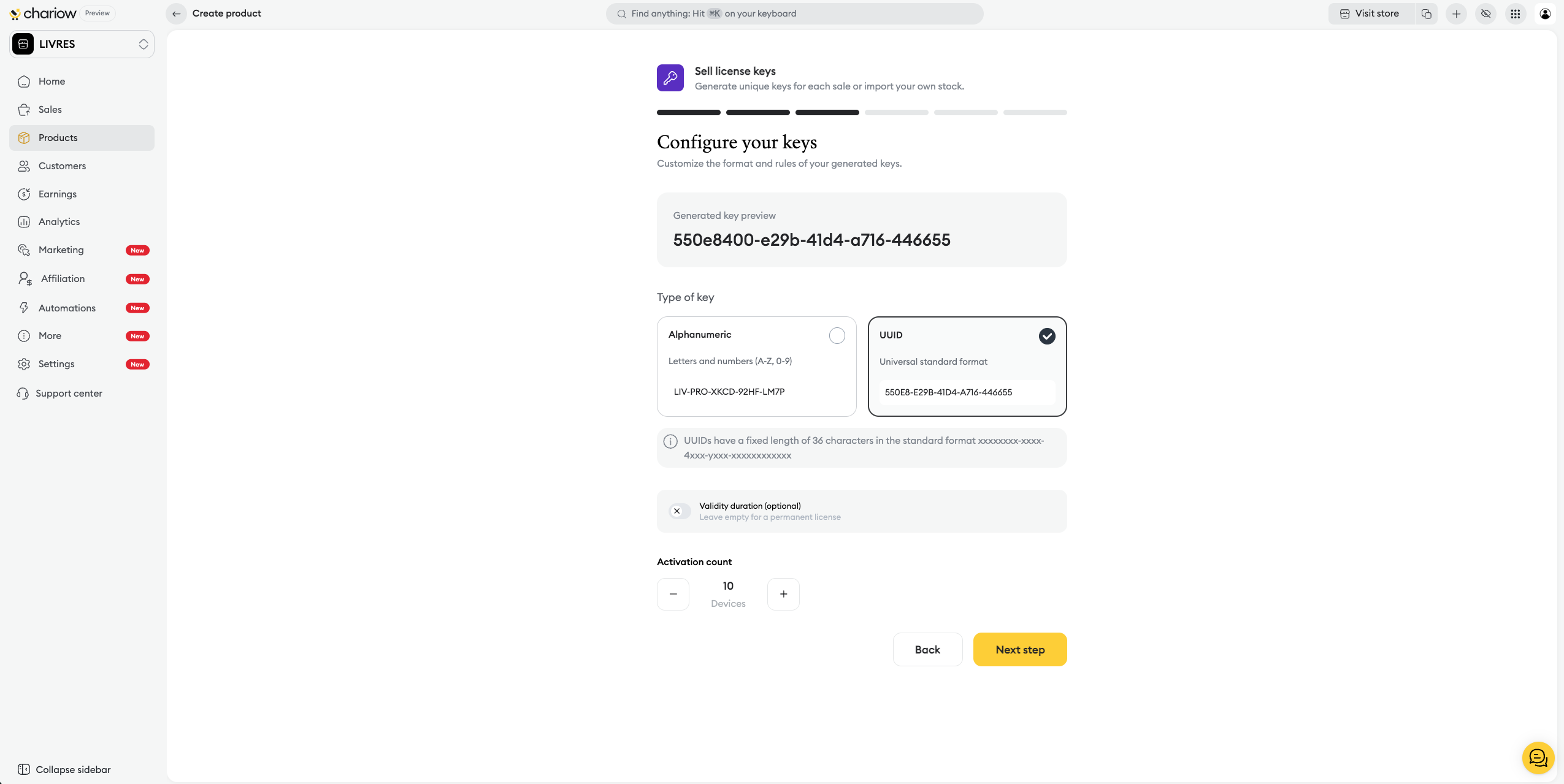Click the back arrow beside Create product
1564x784 pixels.
[176, 13]
